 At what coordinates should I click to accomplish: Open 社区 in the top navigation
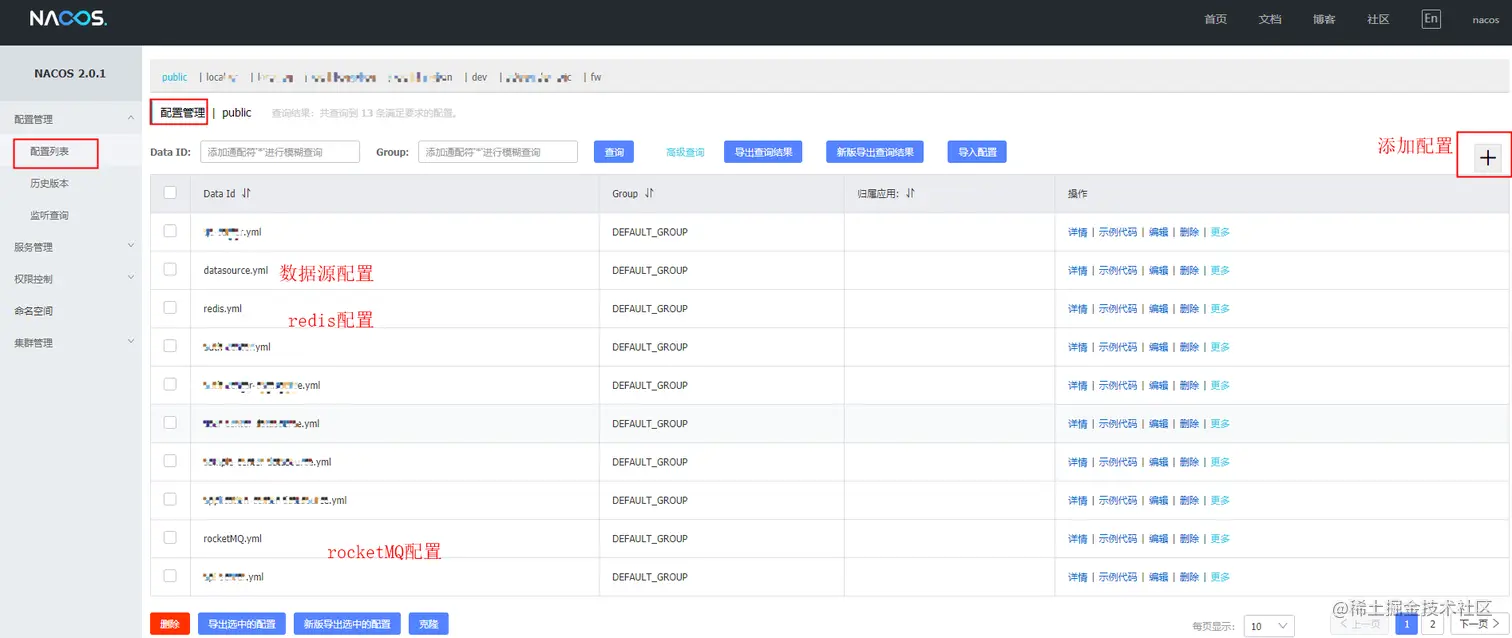[x=1378, y=19]
